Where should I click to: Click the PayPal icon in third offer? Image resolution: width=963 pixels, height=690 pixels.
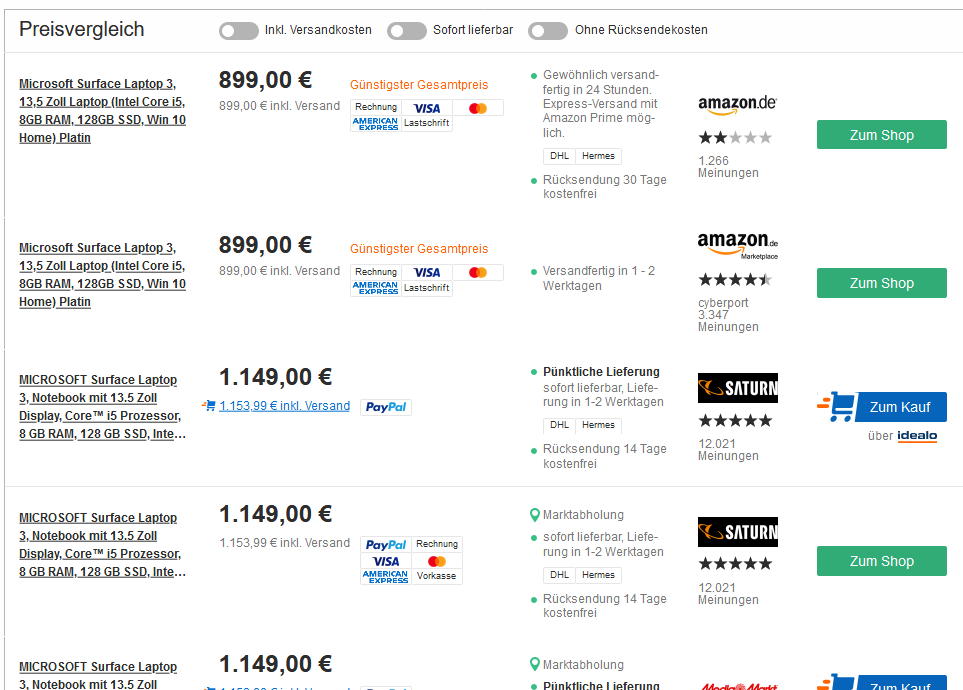386,407
